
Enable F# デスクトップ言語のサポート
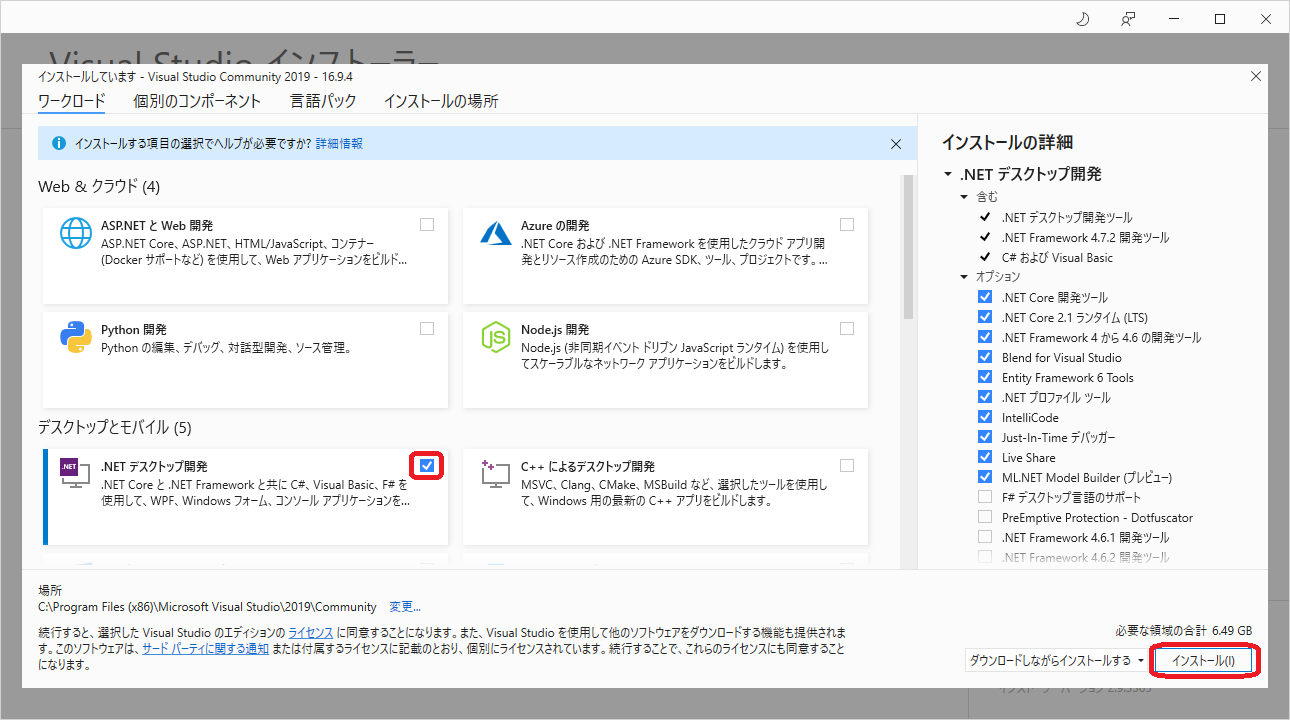tap(985, 497)
